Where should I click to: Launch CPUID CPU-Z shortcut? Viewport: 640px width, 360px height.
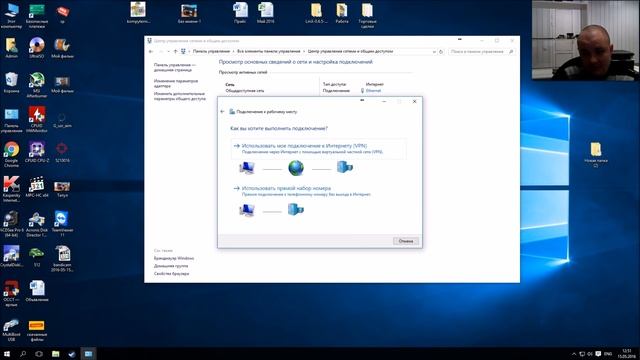point(37,152)
